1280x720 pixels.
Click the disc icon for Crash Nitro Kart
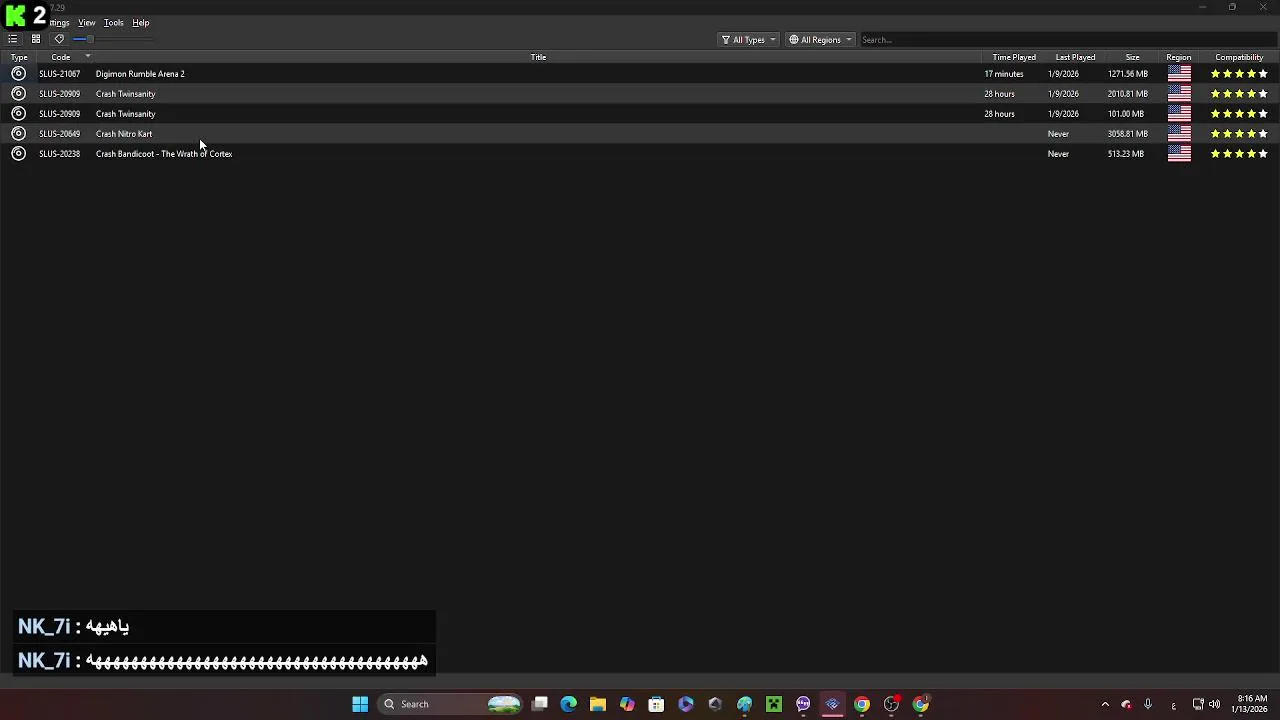pos(18,134)
